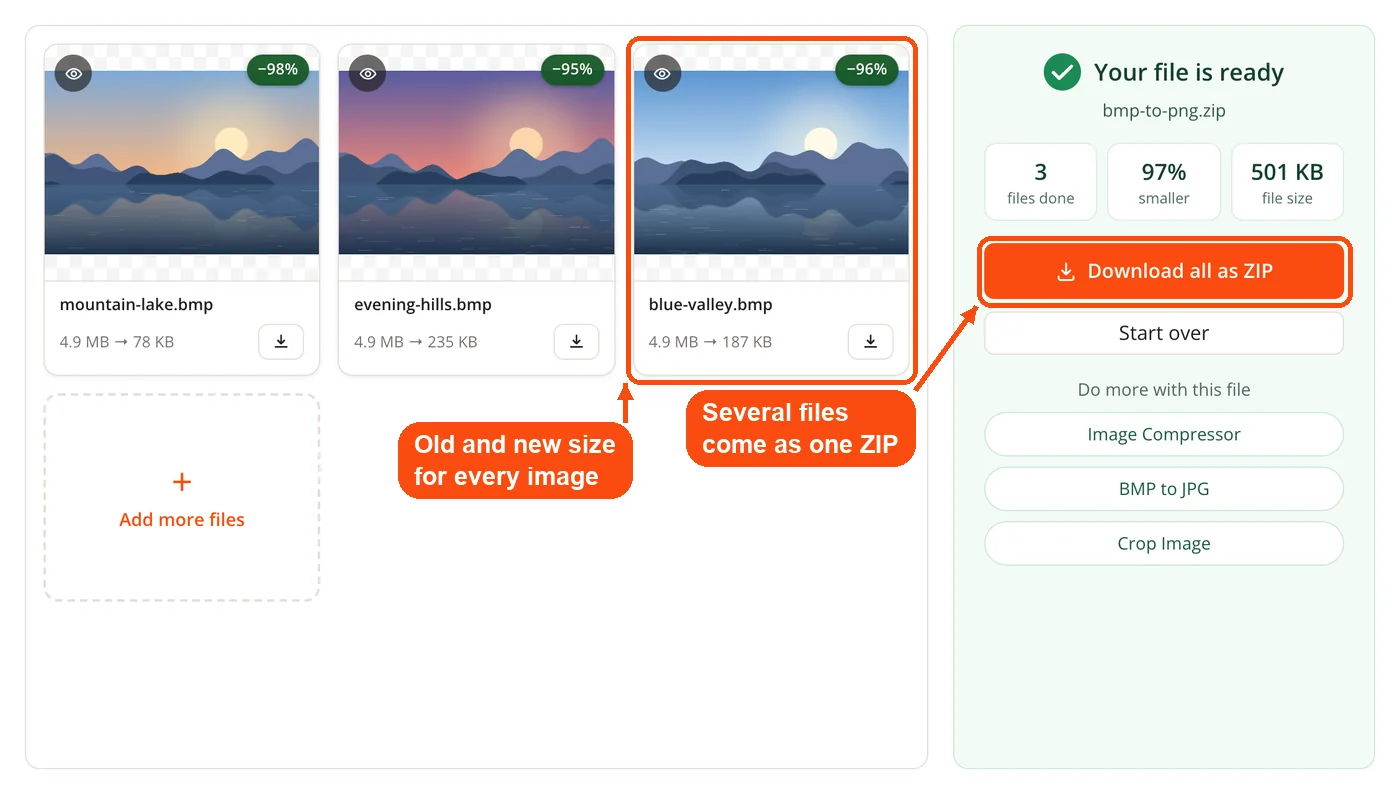Click the 97% smaller stat
Viewport: 1400px width, 794px height.
point(1164,182)
